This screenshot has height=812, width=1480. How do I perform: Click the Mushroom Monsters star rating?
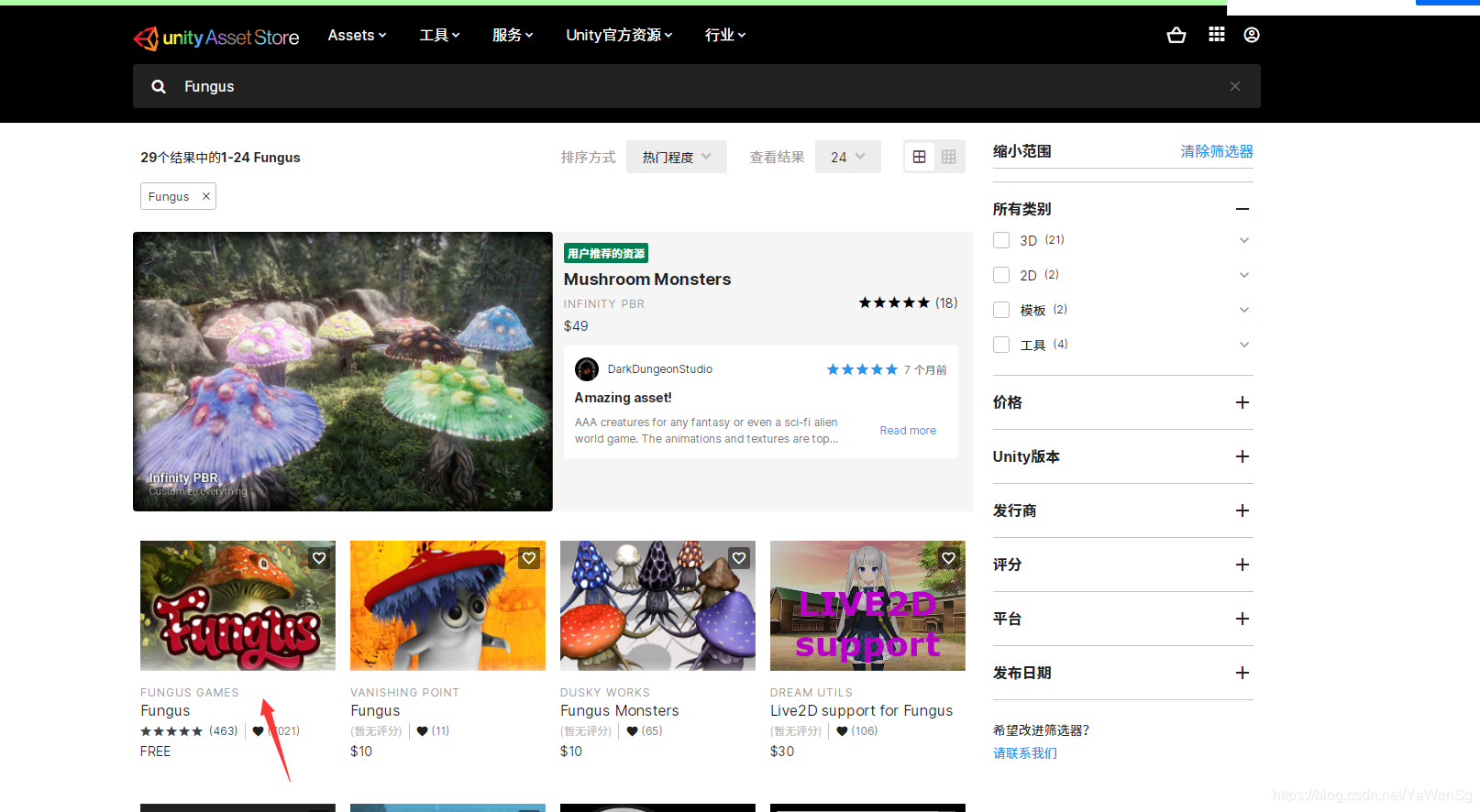click(x=894, y=302)
